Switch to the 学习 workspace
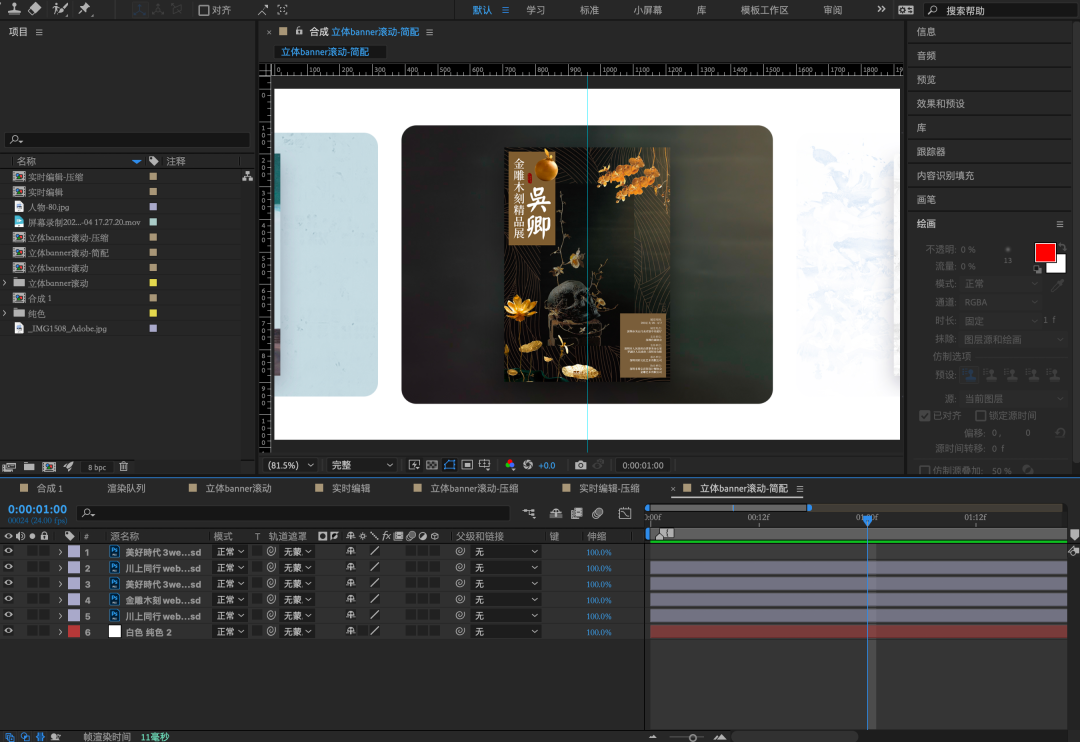The width and height of the screenshot is (1080, 742). pos(536,10)
